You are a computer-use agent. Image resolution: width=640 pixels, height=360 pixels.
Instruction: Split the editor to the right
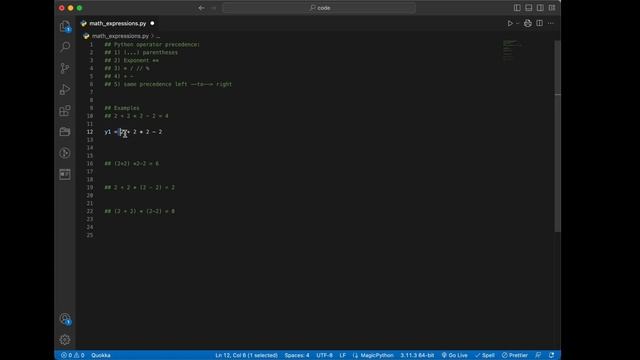pos(540,23)
